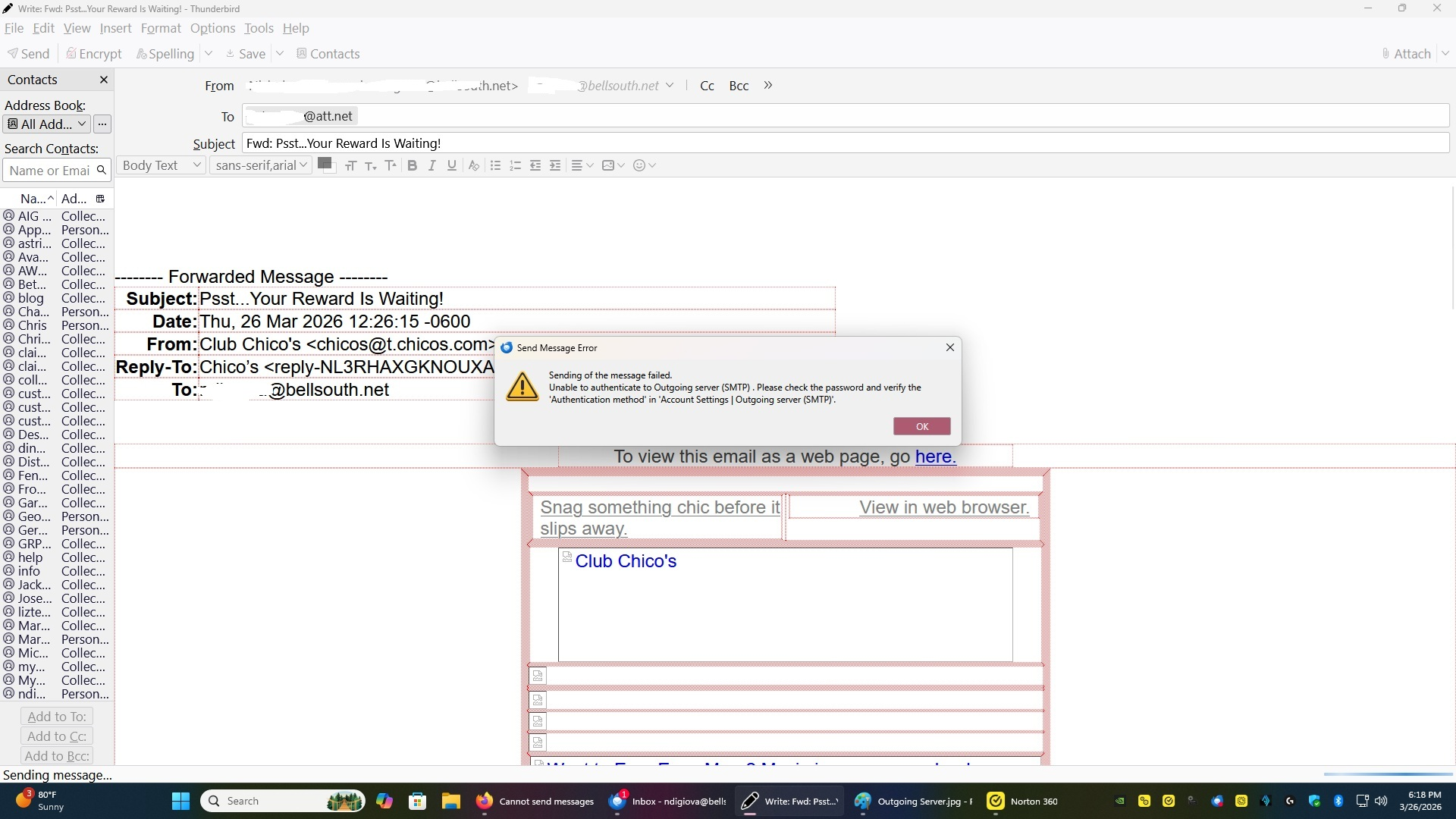The width and height of the screenshot is (1456, 819).
Task: Click the larger font size icon
Action: 391,165
